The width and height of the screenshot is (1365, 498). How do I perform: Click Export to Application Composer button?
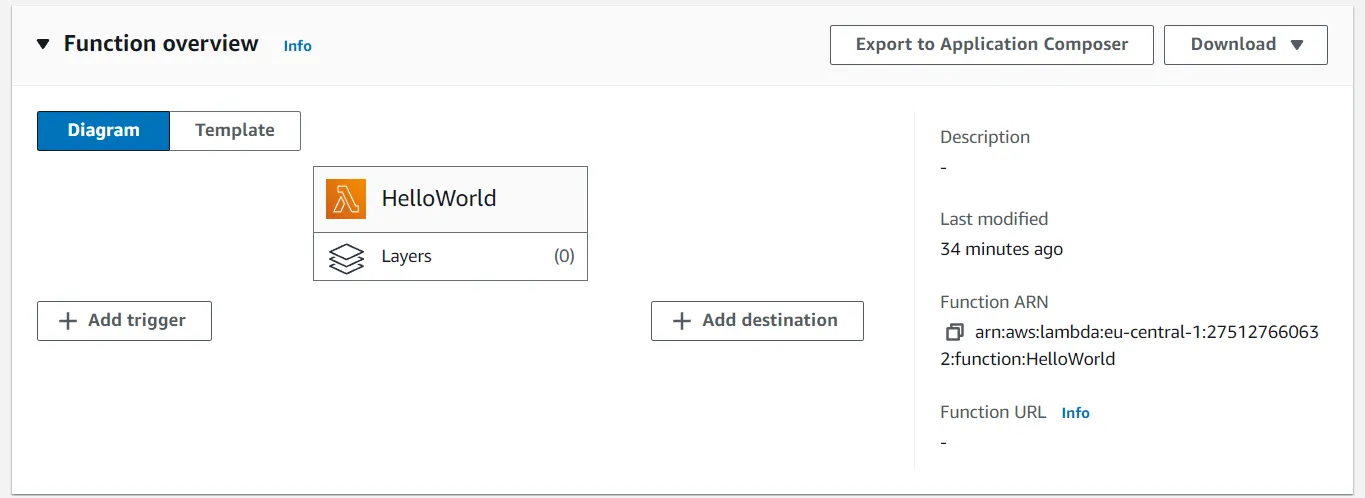pos(991,45)
